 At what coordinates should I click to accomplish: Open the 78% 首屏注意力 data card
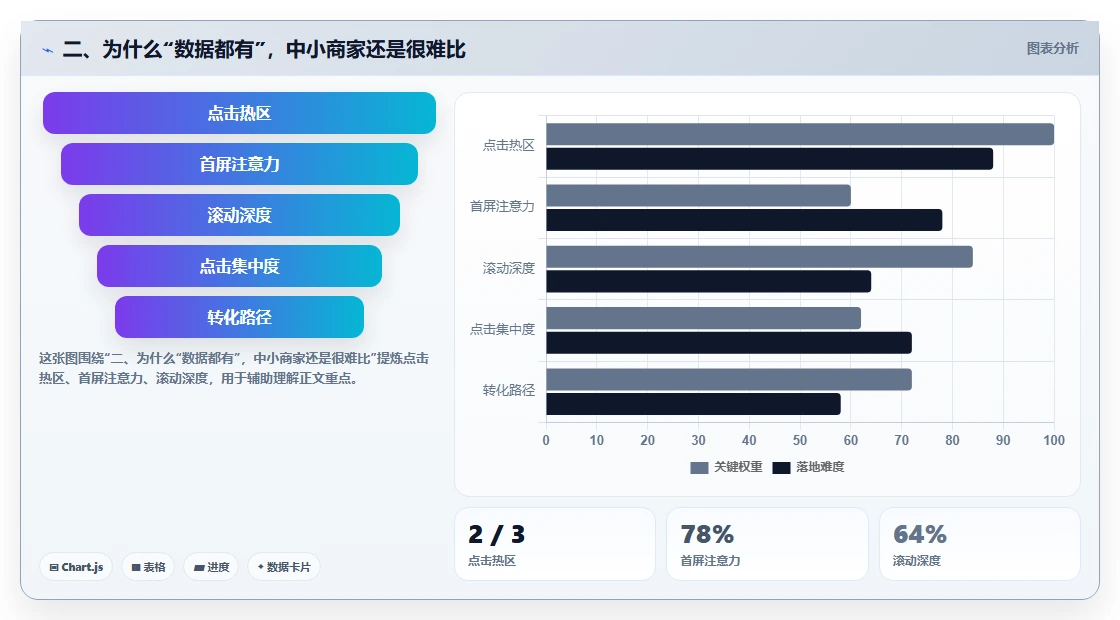pyautogui.click(x=767, y=544)
